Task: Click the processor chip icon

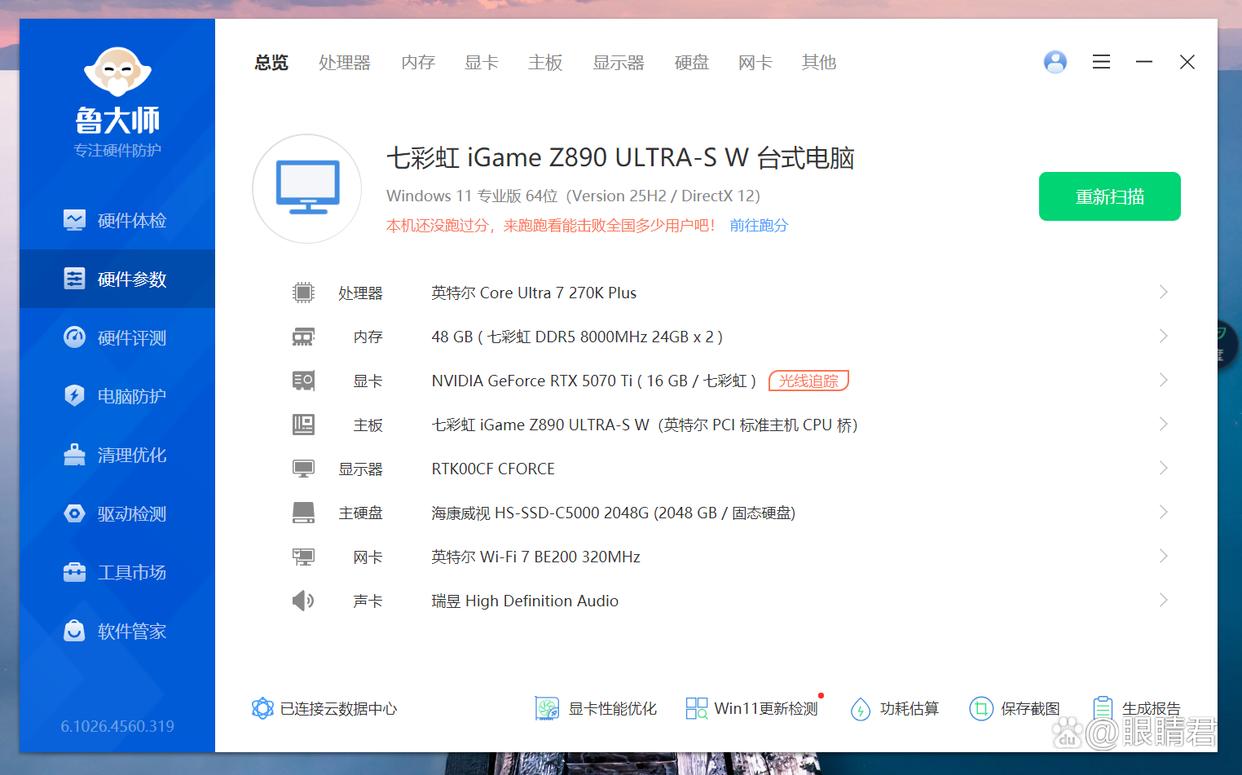Action: coord(303,293)
